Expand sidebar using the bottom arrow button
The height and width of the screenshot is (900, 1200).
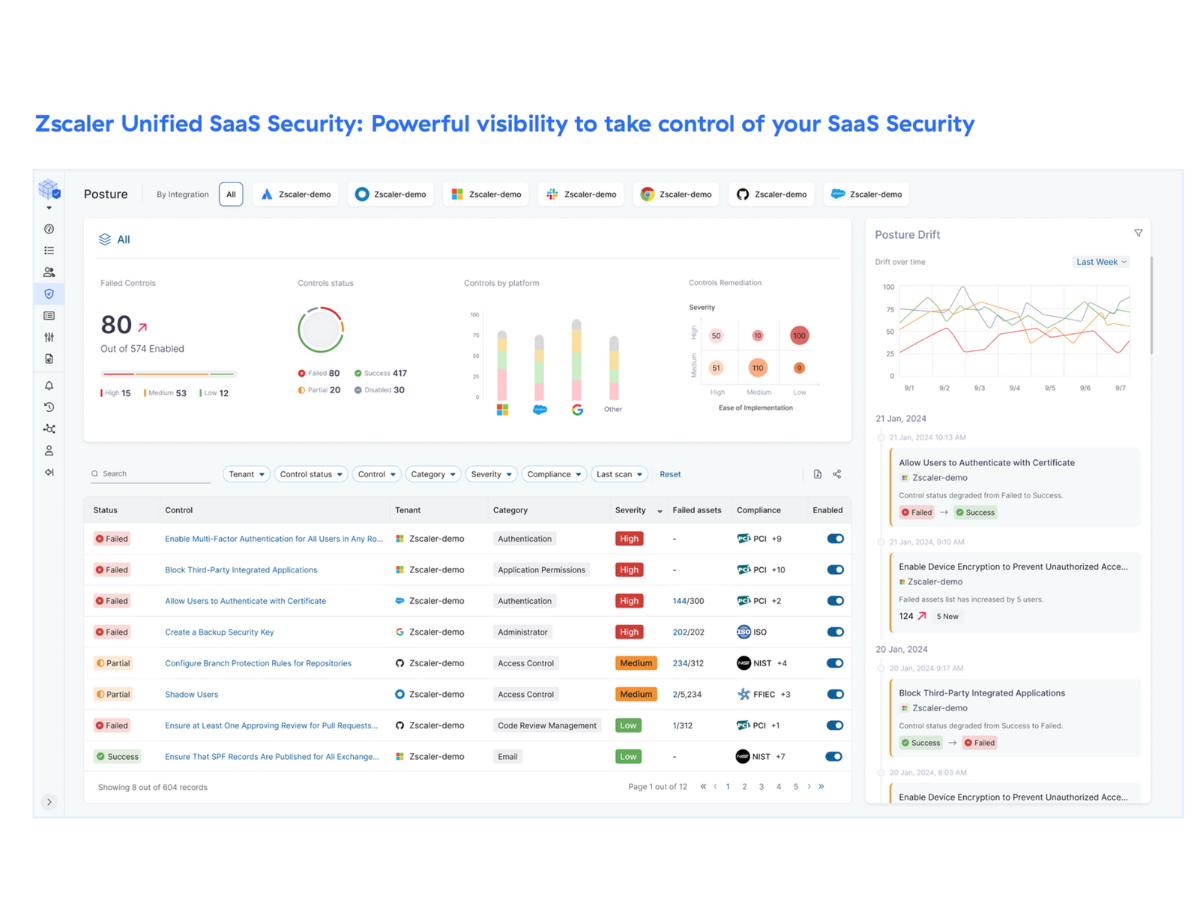(49, 801)
